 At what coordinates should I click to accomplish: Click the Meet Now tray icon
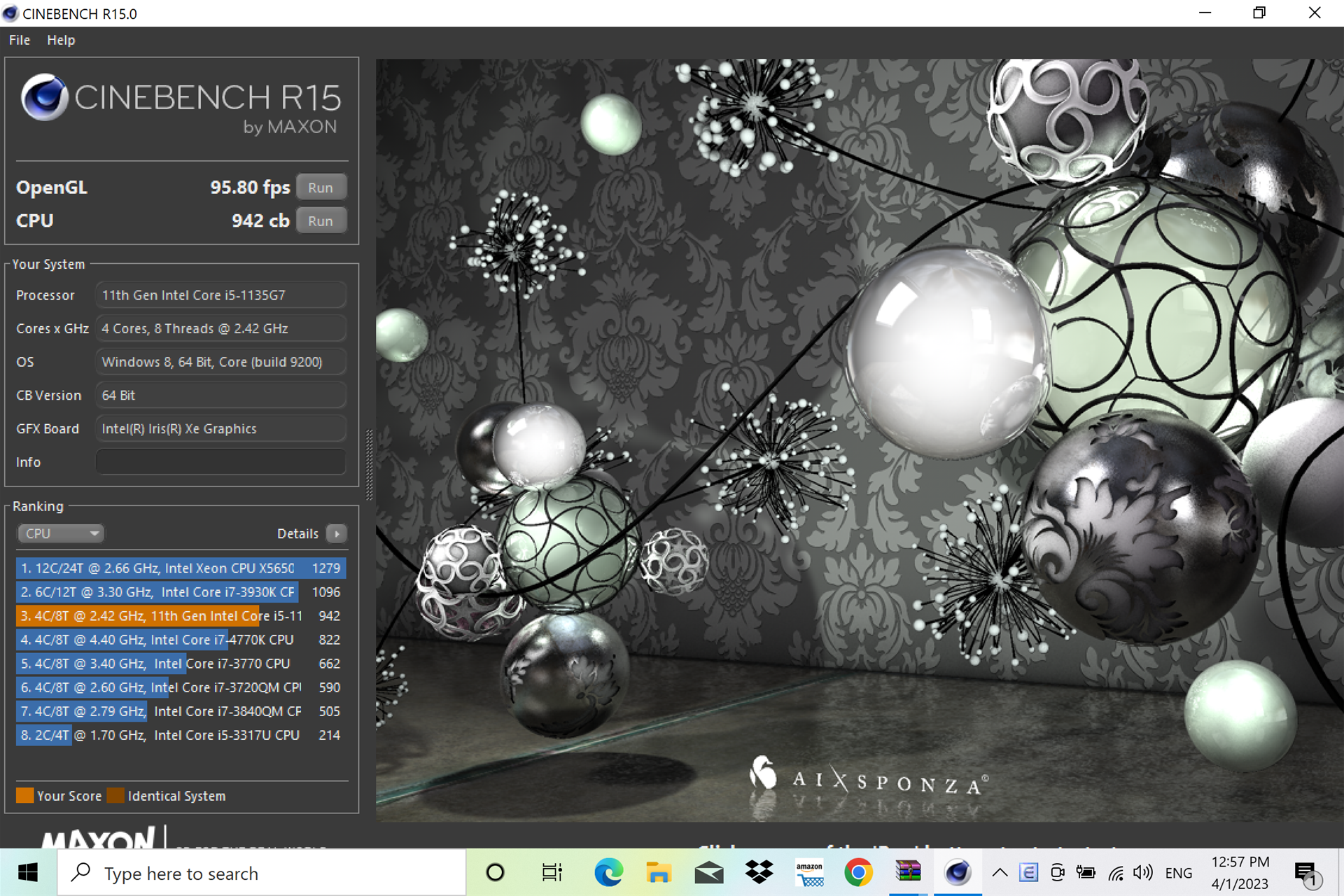[x=1058, y=873]
